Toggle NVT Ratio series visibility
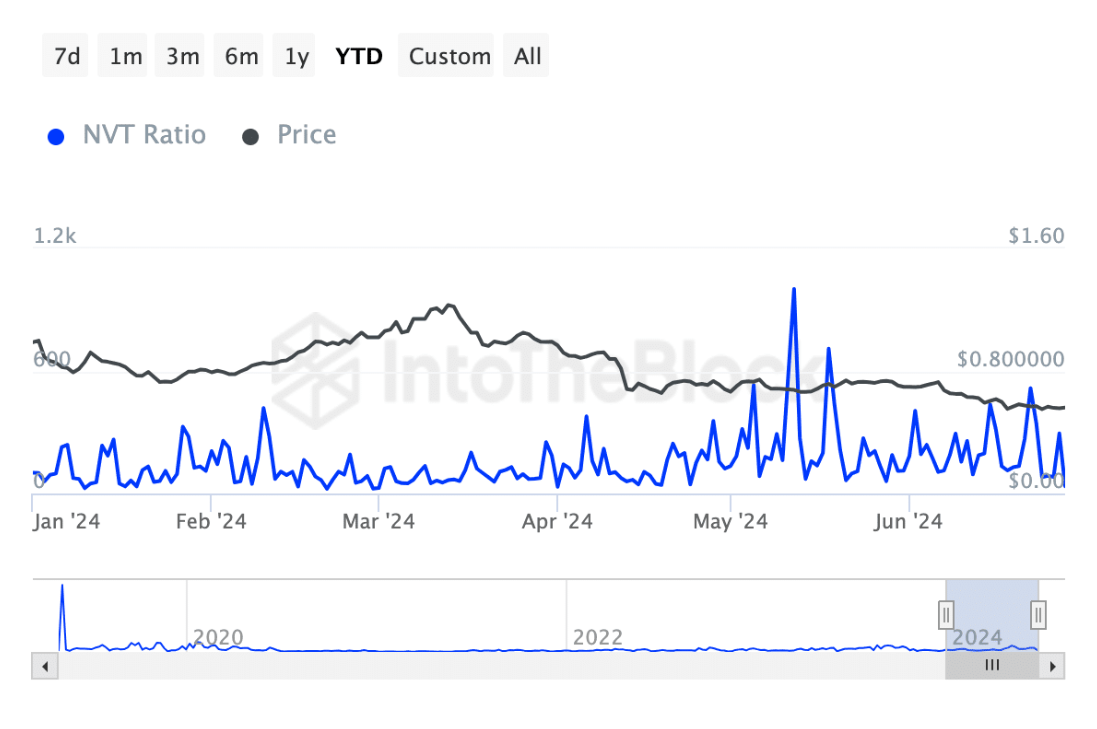The image size is (1097, 729). point(144,135)
